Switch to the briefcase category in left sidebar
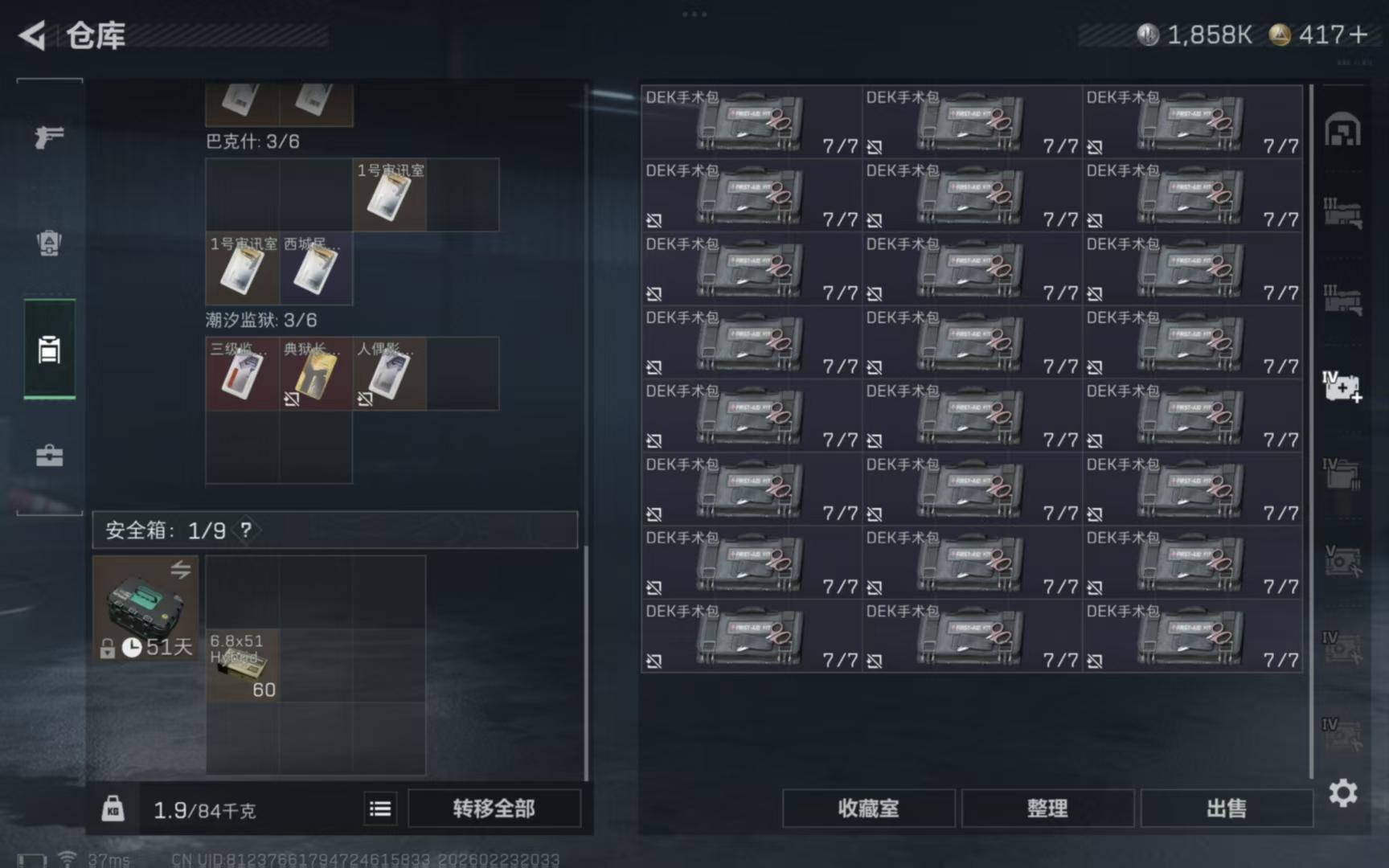Screen dimensions: 1389x868 (x=49, y=455)
